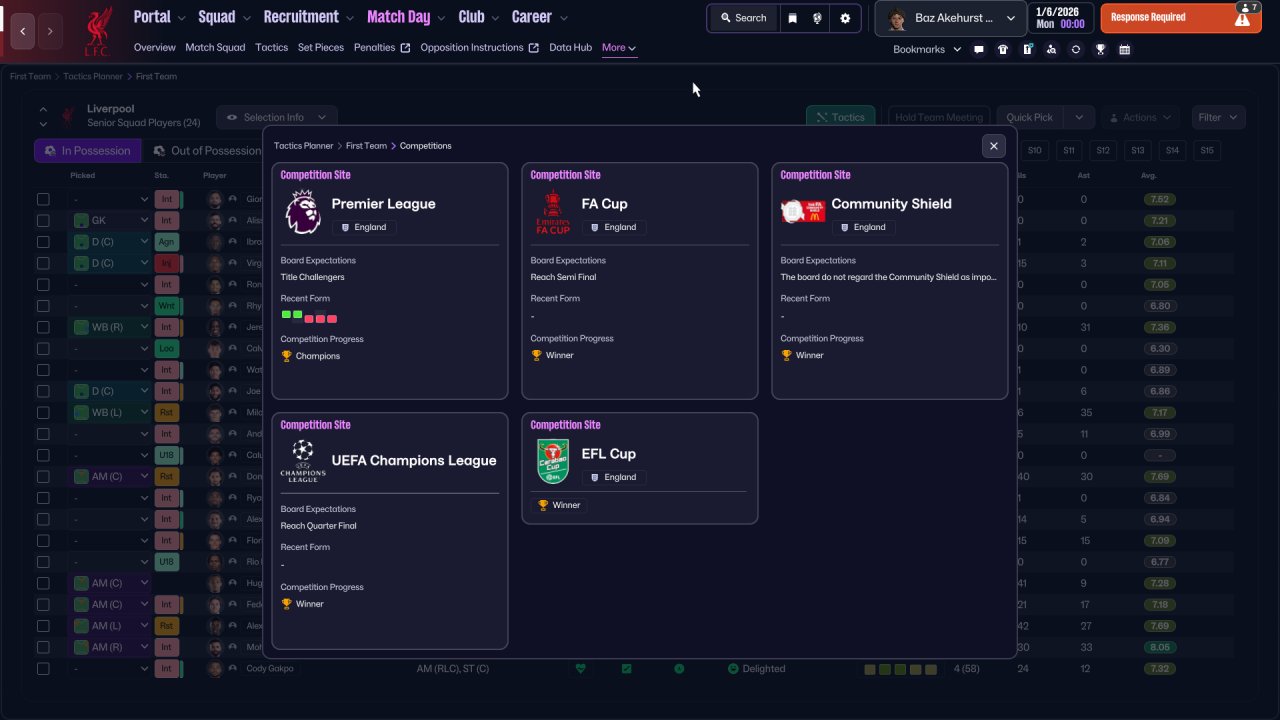1280x720 pixels.
Task: Click the warning triangle on Response Required
Action: tap(1243, 19)
